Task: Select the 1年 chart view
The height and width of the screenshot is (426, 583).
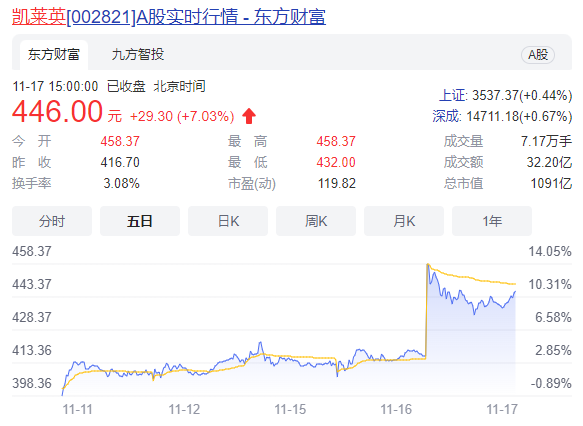Action: (492, 221)
